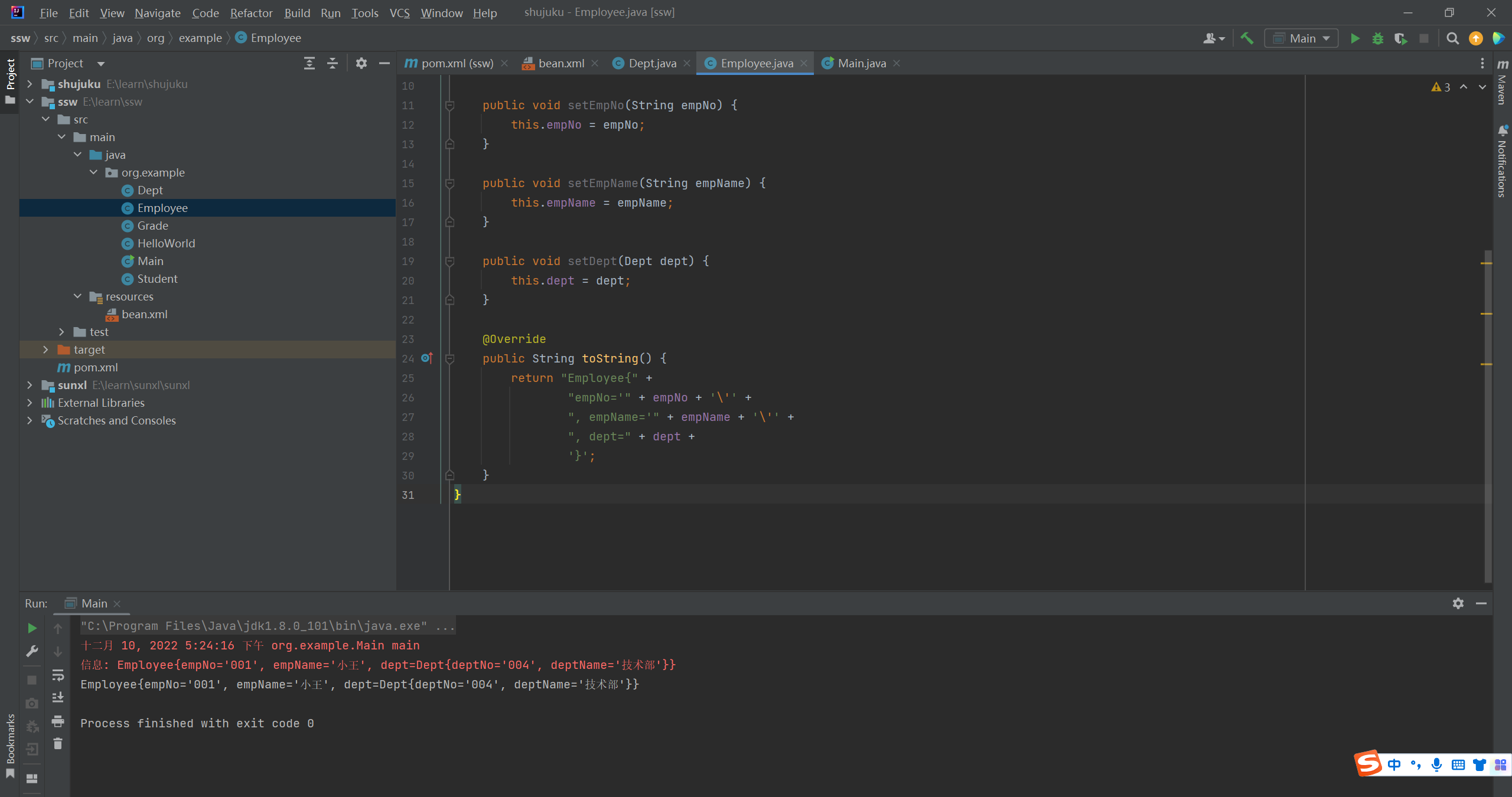Rerun Main using the Run panel play icon
The height and width of the screenshot is (797, 1512).
click(32, 628)
